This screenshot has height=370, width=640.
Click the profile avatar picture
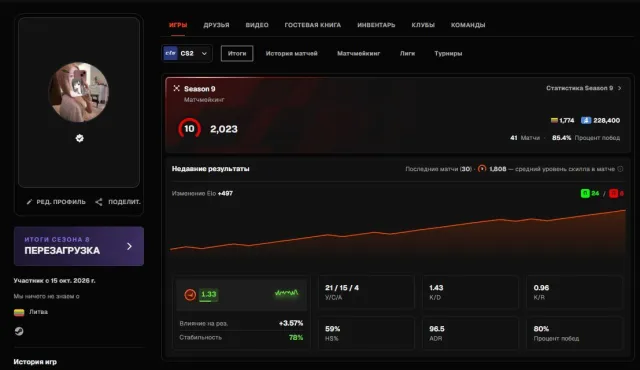click(79, 92)
